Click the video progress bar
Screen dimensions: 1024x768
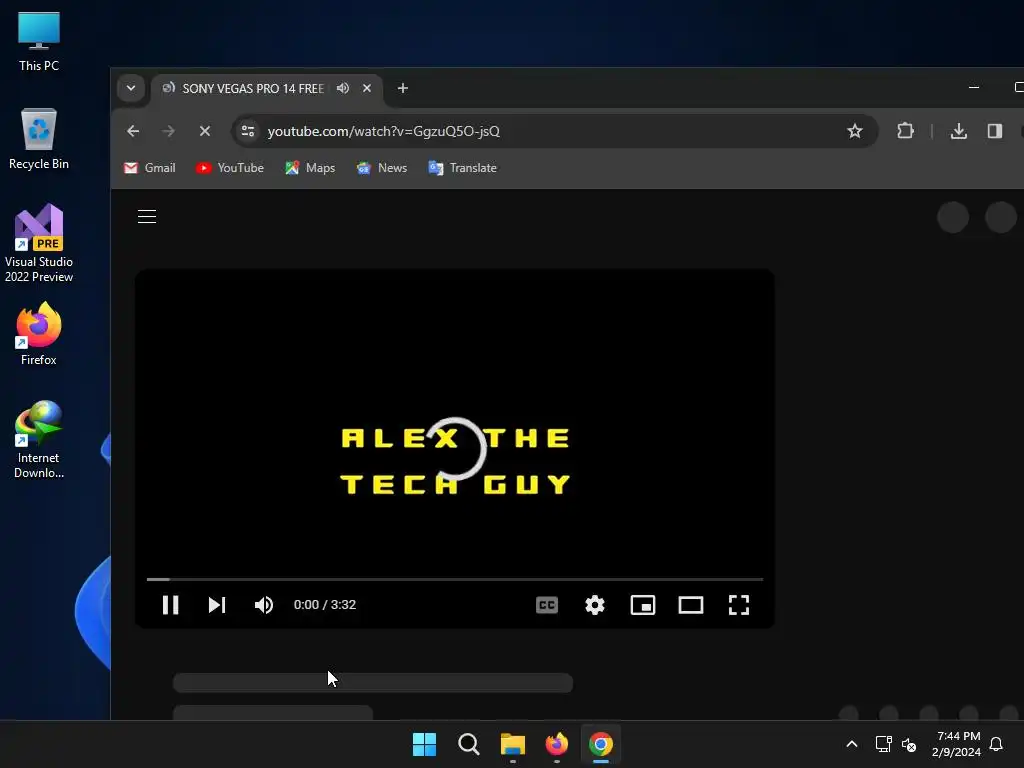click(455, 579)
